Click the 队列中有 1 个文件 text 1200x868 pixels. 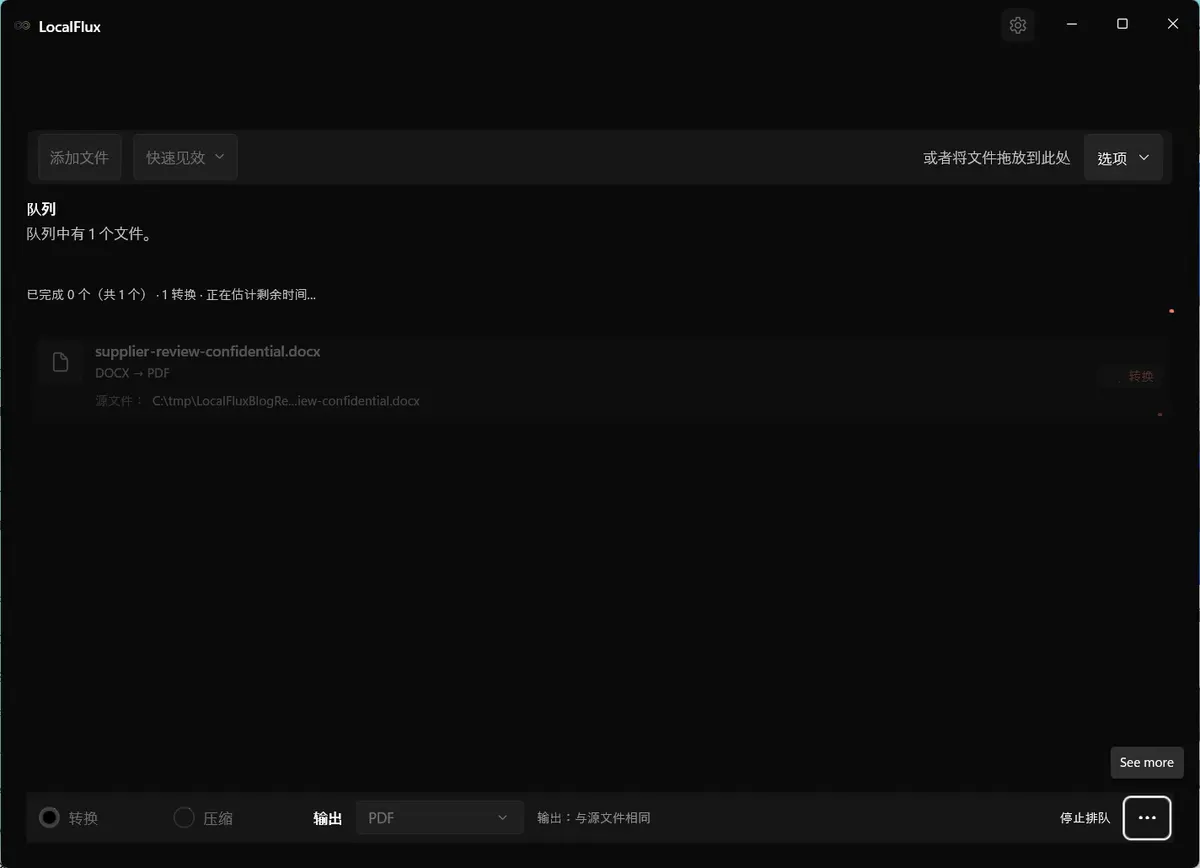pyautogui.click(x=89, y=234)
